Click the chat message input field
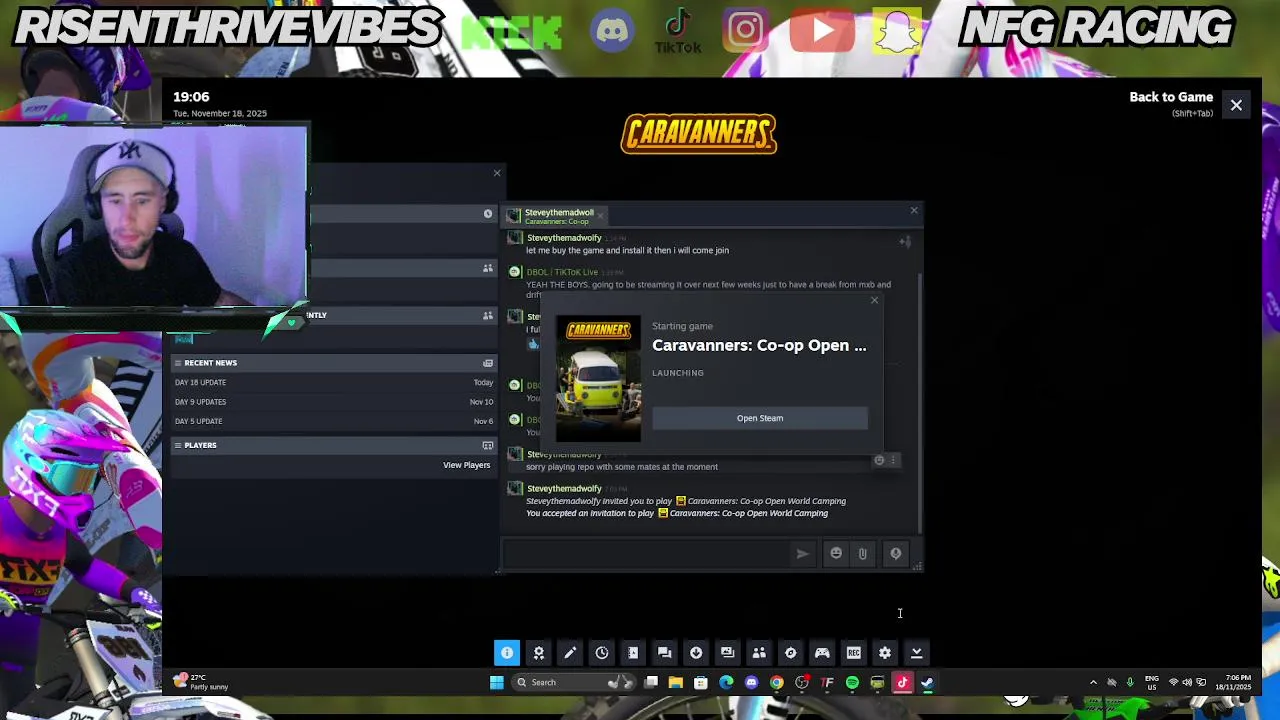 [646, 553]
